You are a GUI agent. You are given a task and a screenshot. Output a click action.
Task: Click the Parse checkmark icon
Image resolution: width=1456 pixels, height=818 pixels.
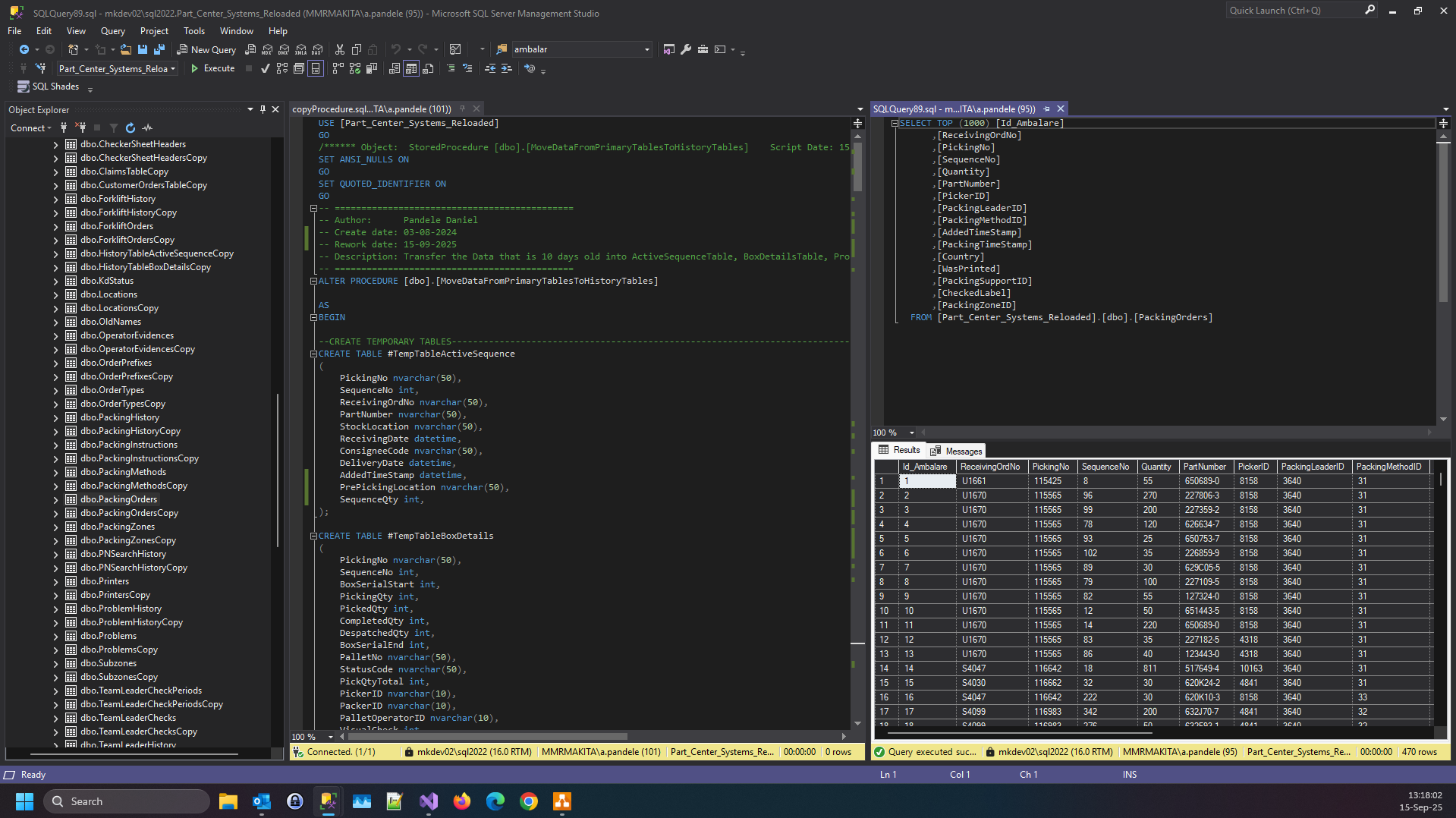point(265,68)
